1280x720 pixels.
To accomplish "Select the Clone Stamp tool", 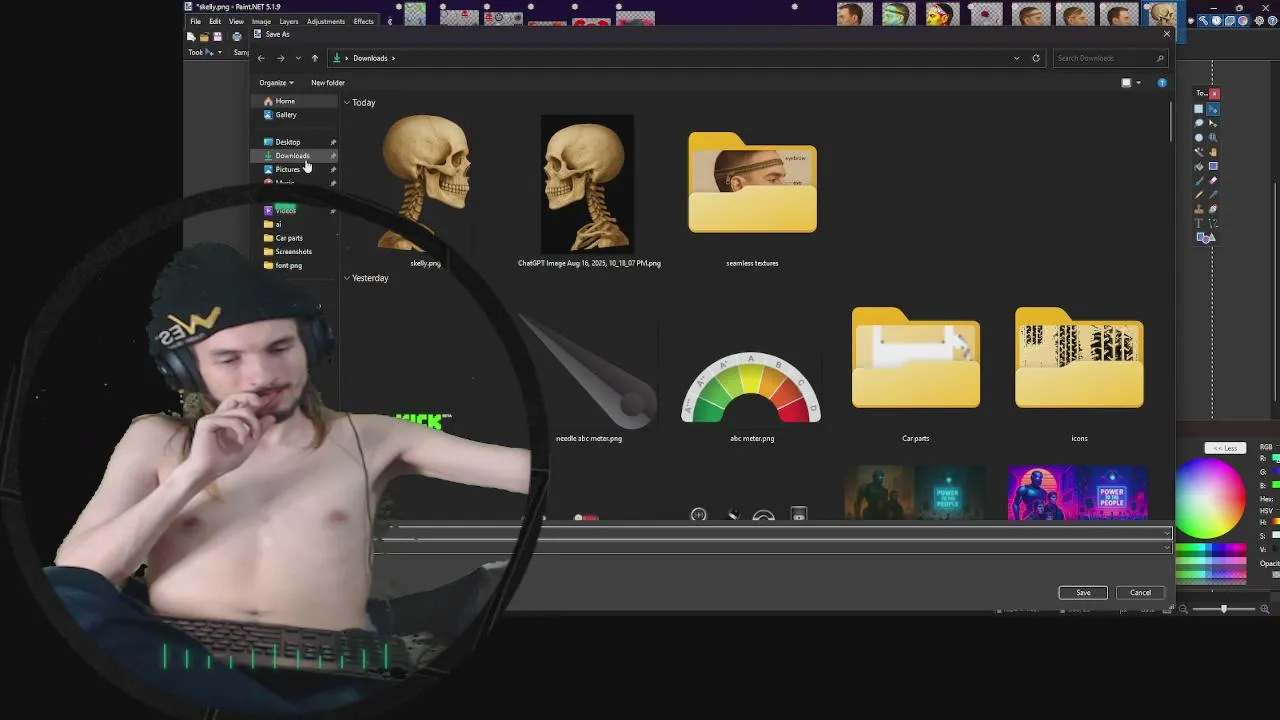I will 1198,209.
